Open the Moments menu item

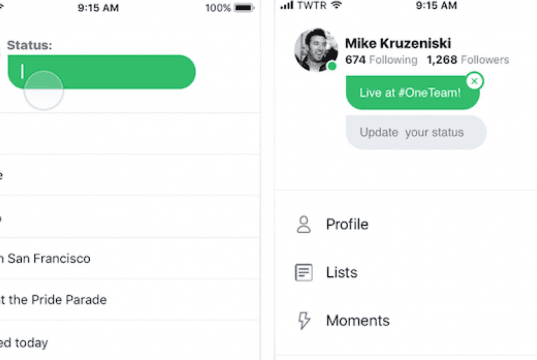coord(406,321)
